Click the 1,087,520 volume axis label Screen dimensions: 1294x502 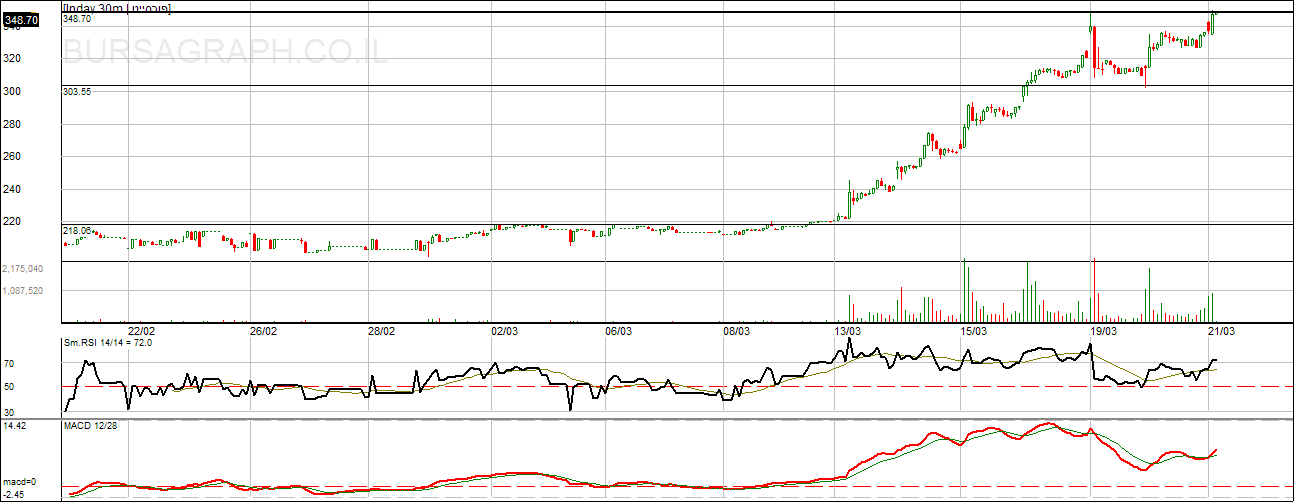pos(22,291)
